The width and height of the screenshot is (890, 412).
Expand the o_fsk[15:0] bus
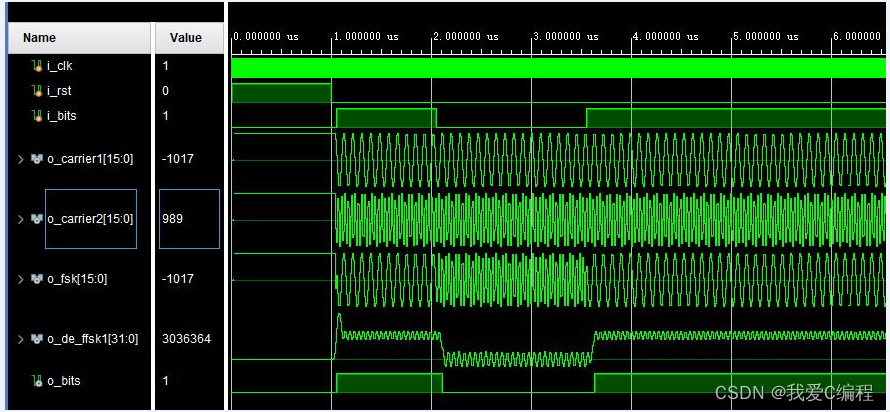pos(22,279)
